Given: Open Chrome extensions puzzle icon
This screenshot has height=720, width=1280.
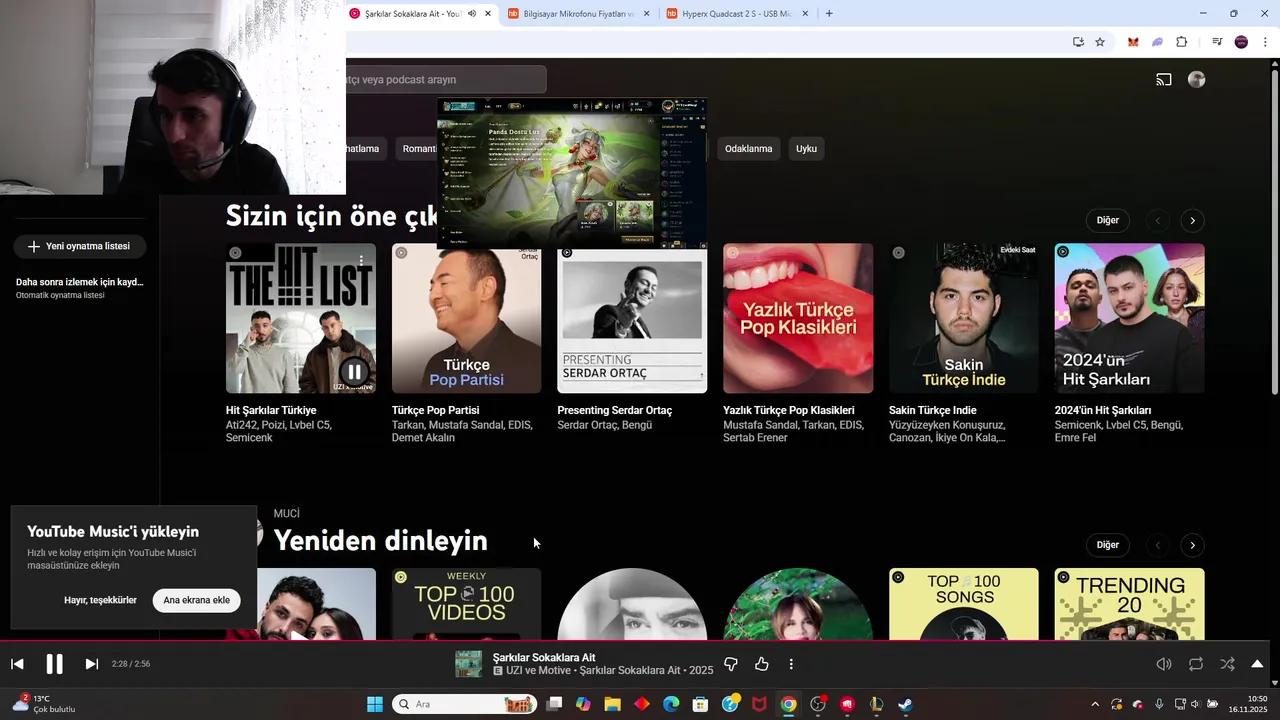Looking at the screenshot, I should pos(1182,42).
